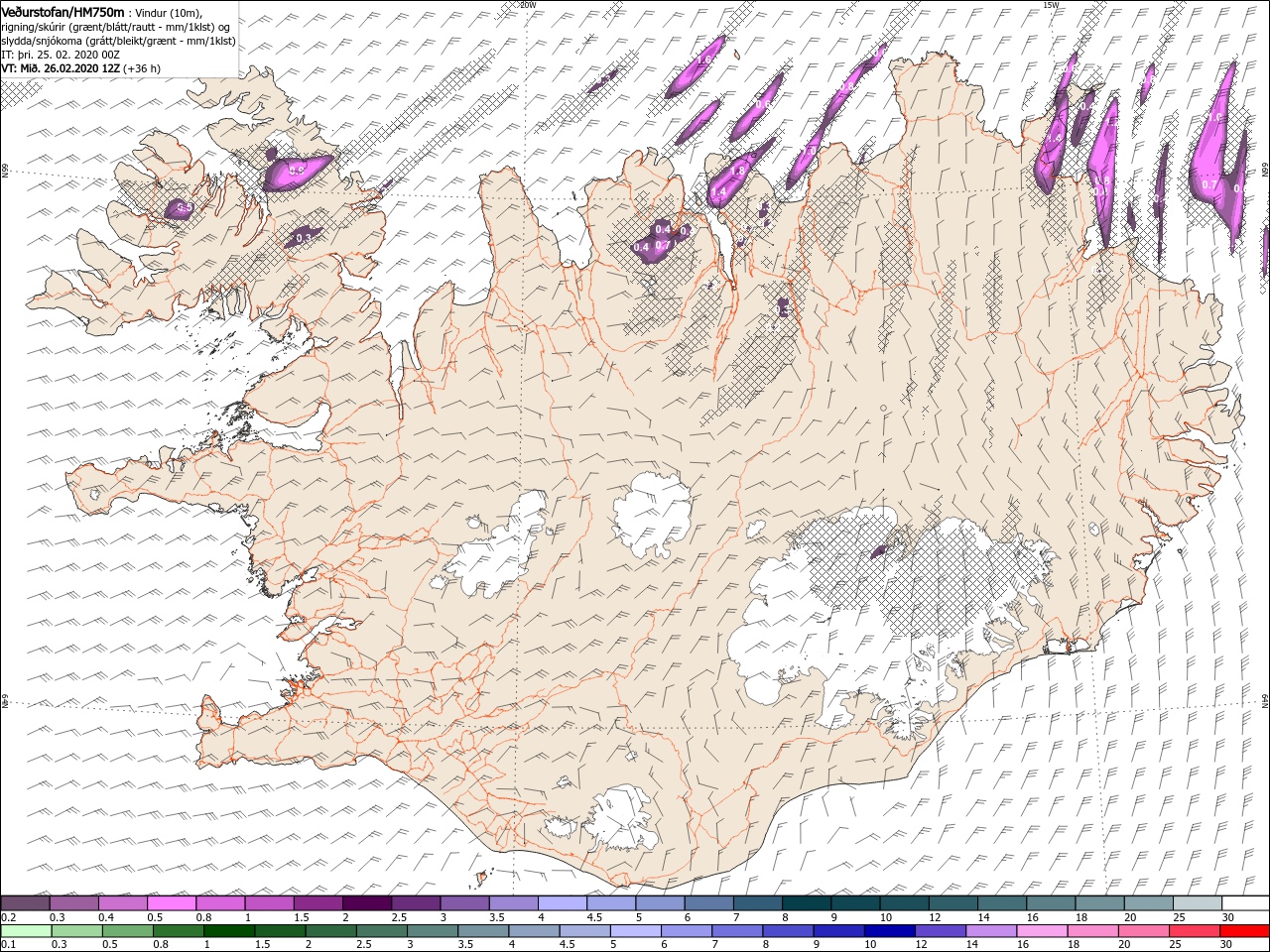Click the upper legend white swatch at 30
1270x952 pixels.
[x=1245, y=903]
